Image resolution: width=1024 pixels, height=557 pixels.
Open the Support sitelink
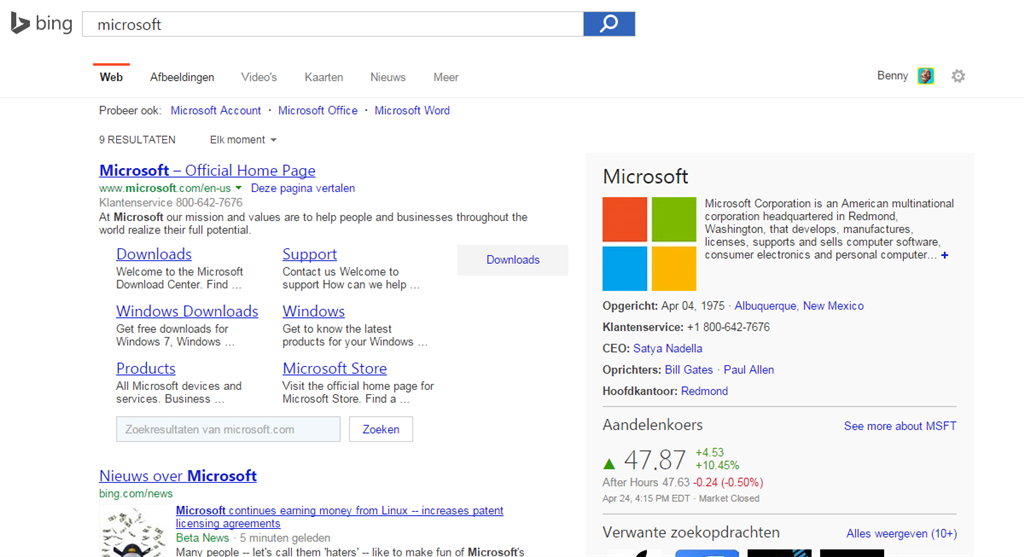(x=310, y=254)
